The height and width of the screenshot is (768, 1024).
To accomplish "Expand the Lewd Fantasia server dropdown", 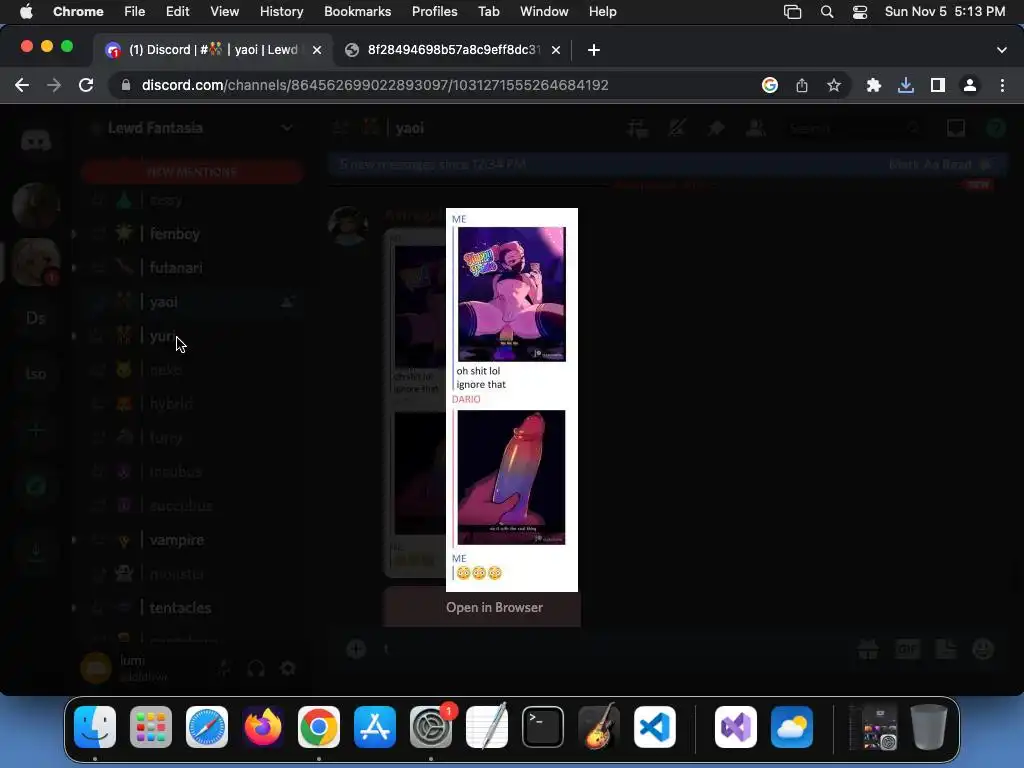I will click(287, 128).
